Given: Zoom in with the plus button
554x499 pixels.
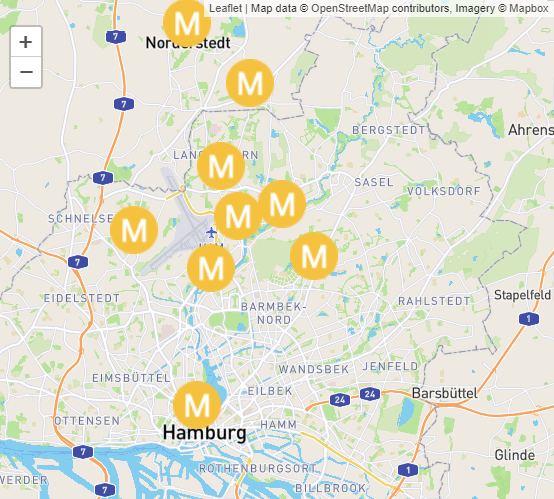Looking at the screenshot, I should [26, 42].
